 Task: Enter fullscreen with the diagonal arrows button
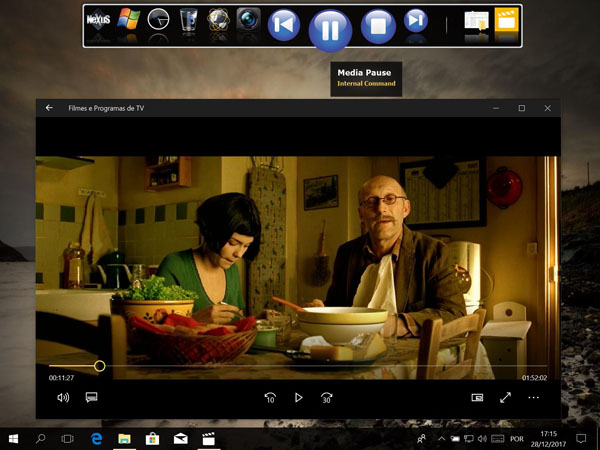(x=506, y=397)
